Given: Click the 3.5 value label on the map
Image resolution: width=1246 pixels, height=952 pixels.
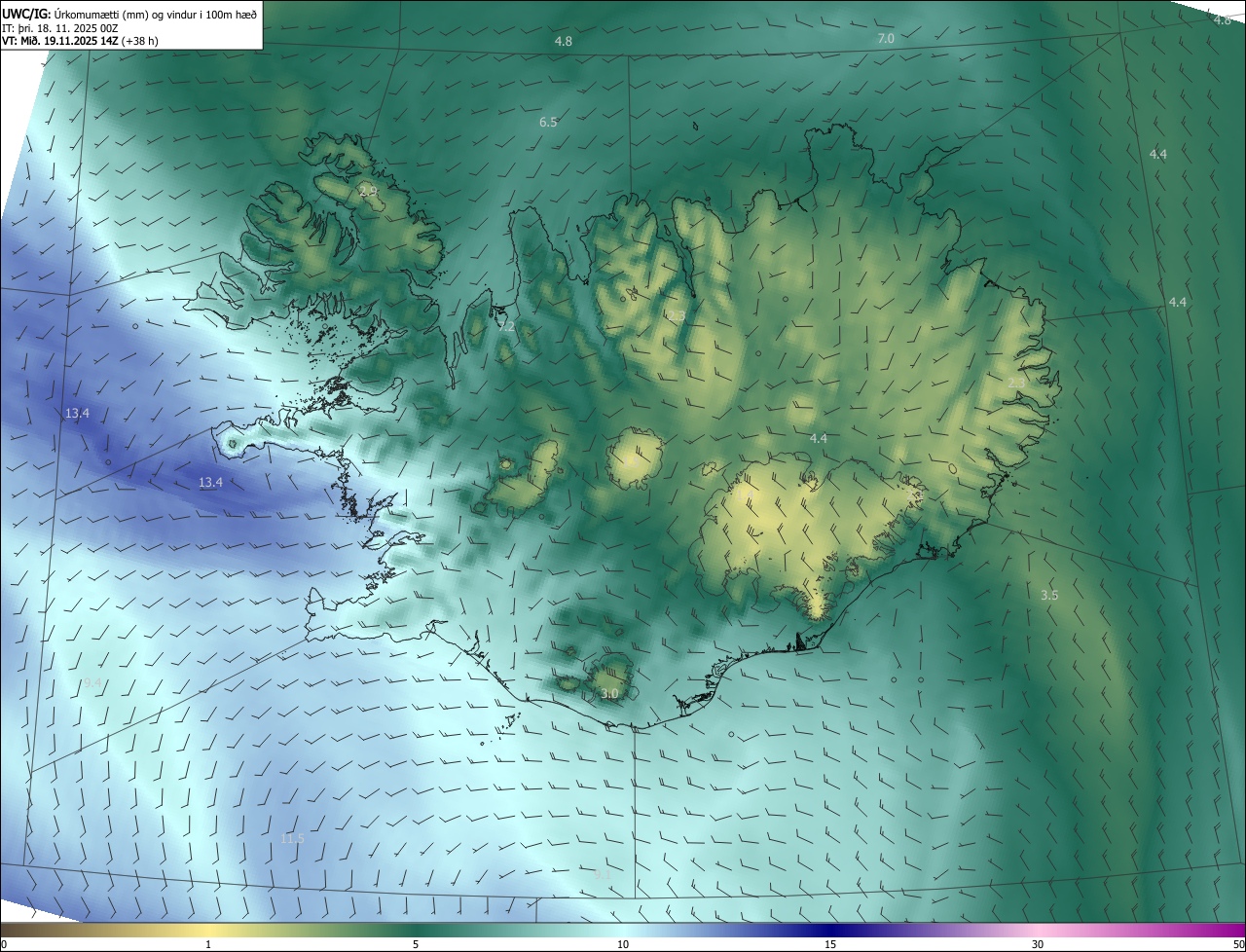Looking at the screenshot, I should pos(1049,595).
